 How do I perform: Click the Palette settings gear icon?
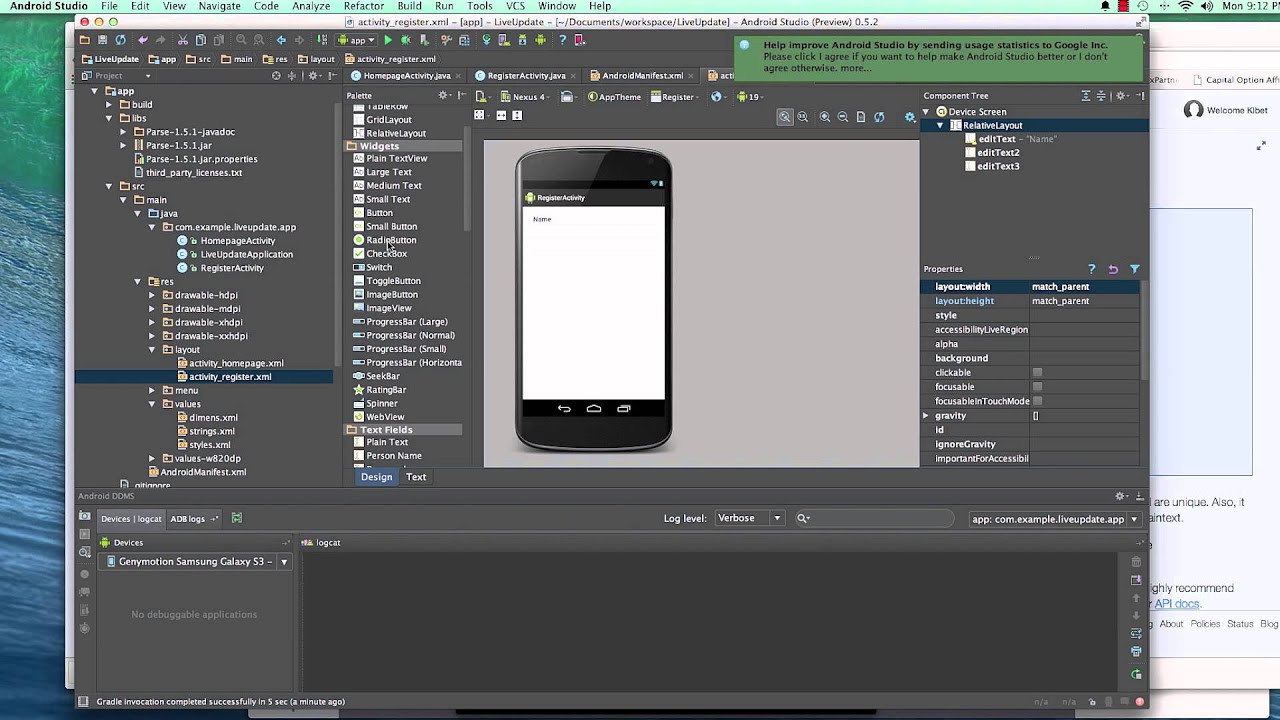[441, 96]
